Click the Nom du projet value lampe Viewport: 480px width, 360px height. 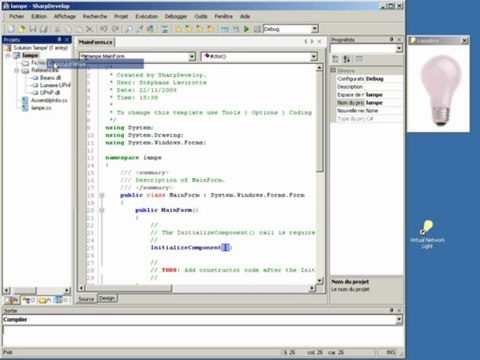(x=384, y=103)
